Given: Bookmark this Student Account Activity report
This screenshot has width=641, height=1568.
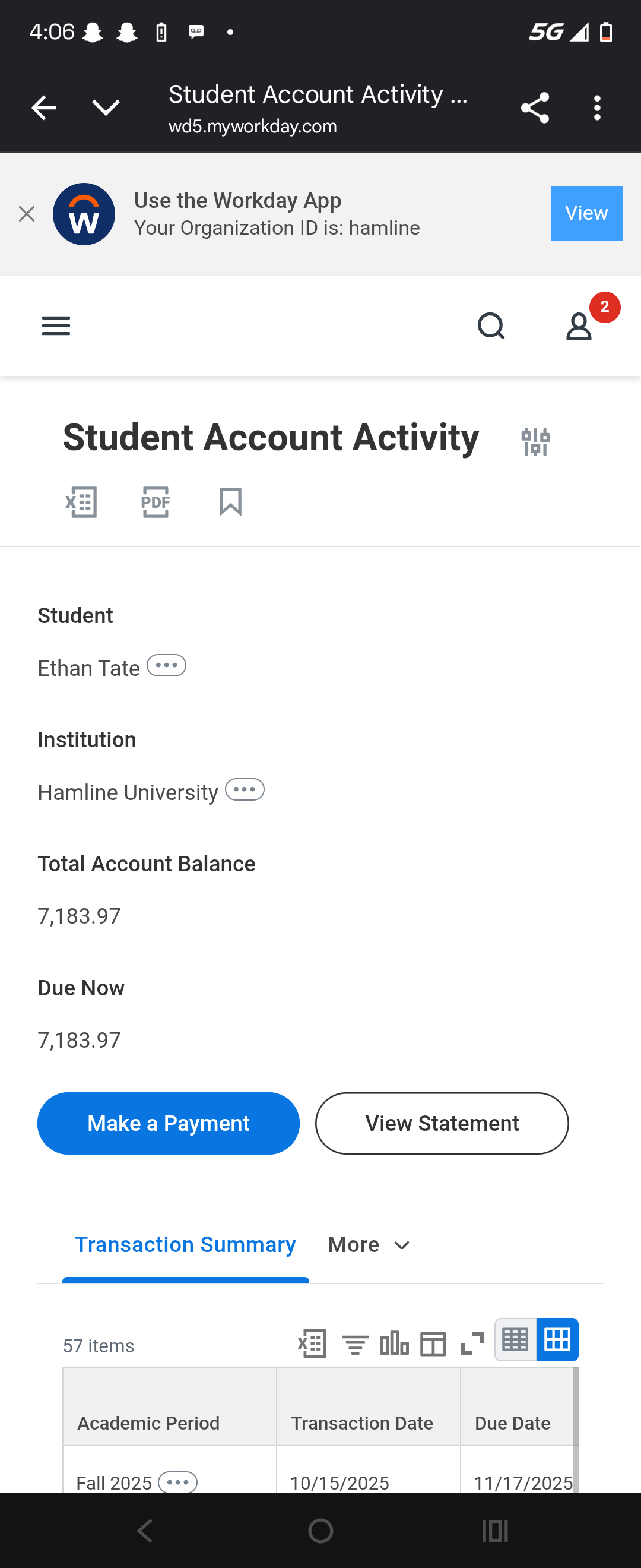Looking at the screenshot, I should pyautogui.click(x=230, y=502).
